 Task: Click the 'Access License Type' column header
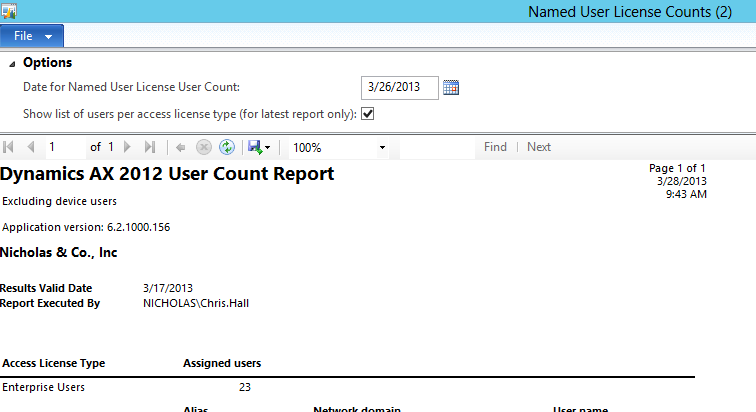click(x=54, y=363)
